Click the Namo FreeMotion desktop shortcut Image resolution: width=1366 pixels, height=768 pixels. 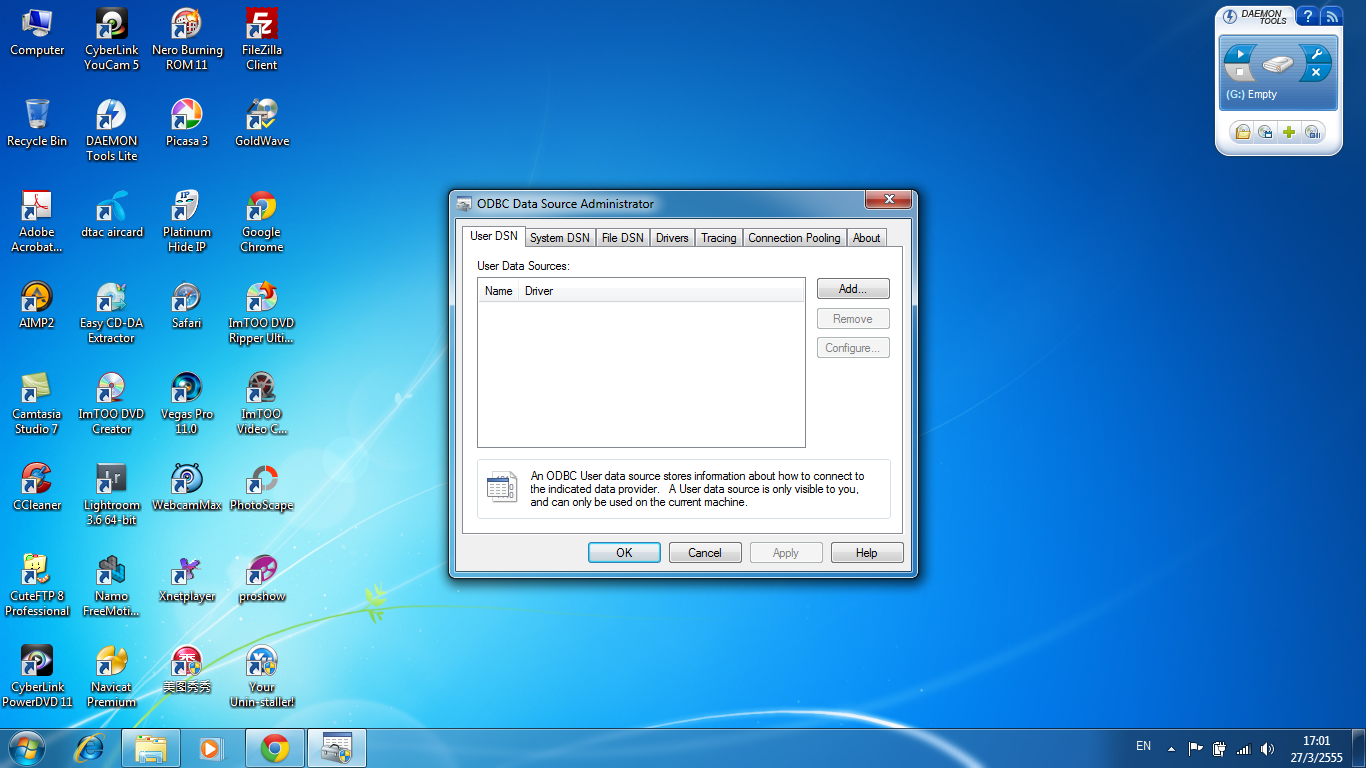click(112, 585)
